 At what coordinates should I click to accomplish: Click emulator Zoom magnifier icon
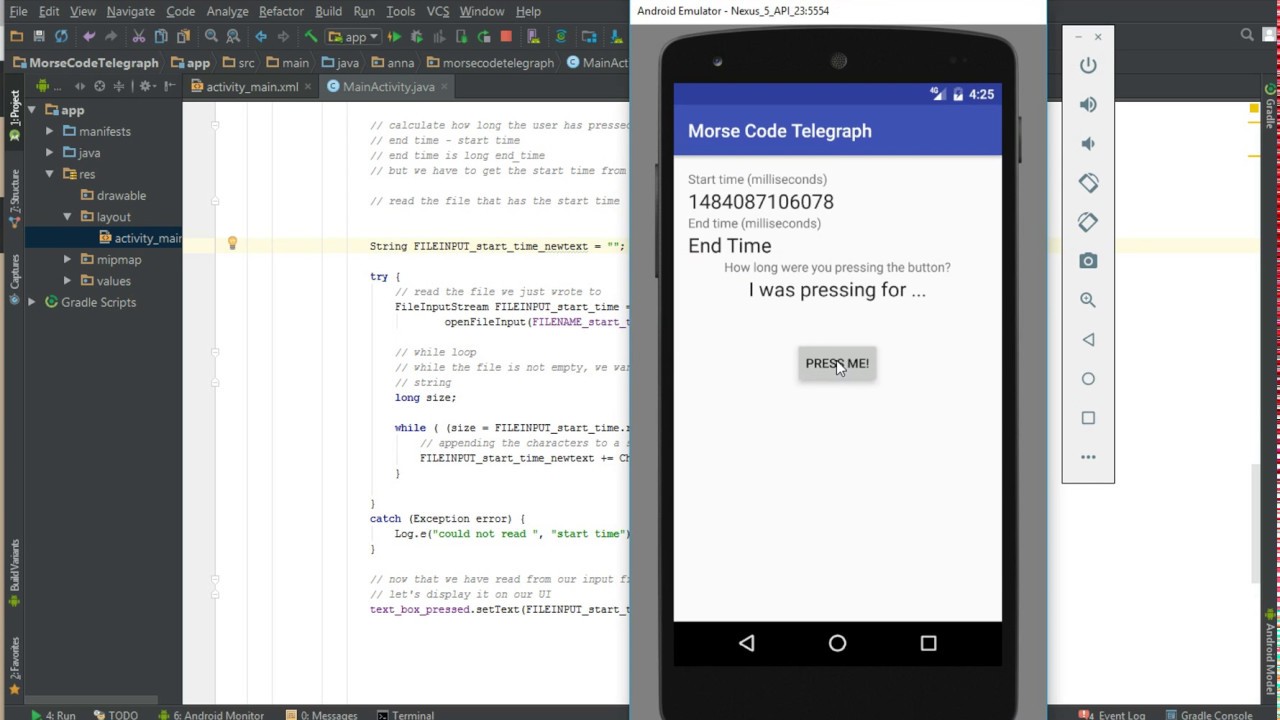point(1088,300)
